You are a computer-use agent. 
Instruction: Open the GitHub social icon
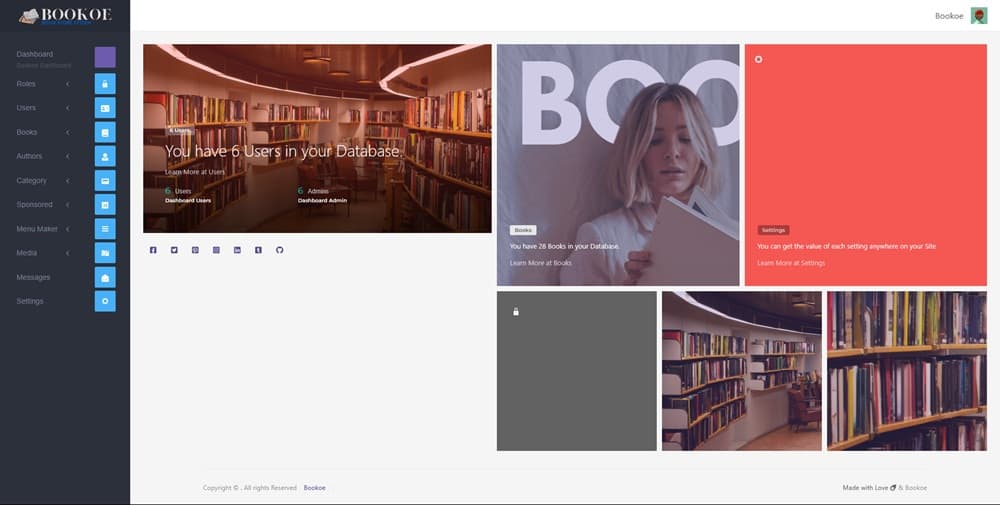point(279,250)
